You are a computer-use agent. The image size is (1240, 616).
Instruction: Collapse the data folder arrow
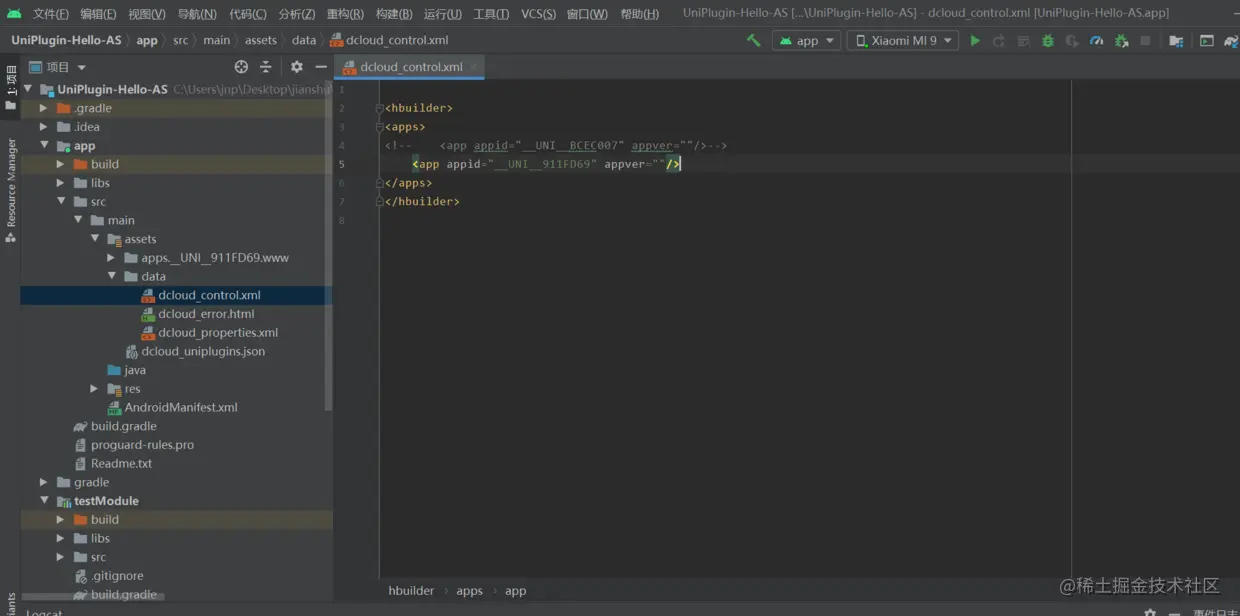pyautogui.click(x=111, y=276)
